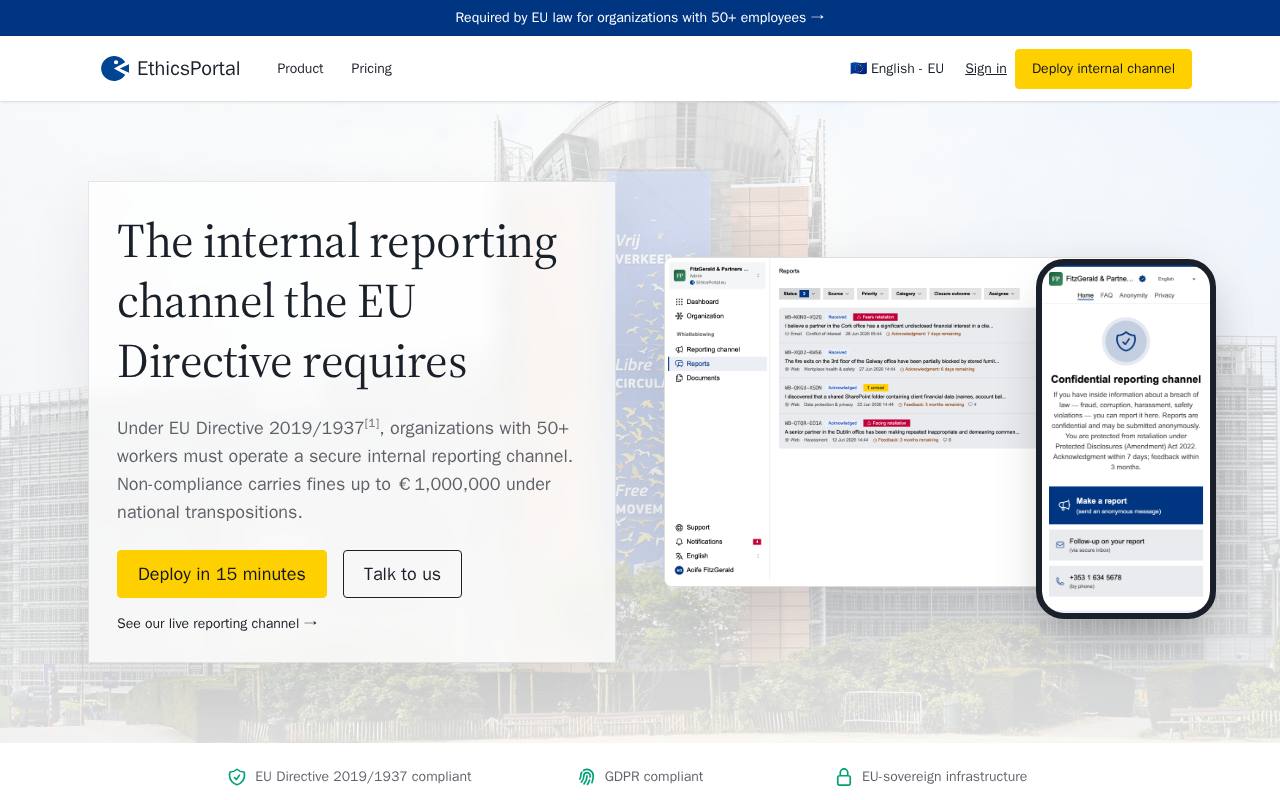Click the verified badge next to FitzGerald & Partne...
The height and width of the screenshot is (800, 1280).
(x=1142, y=279)
